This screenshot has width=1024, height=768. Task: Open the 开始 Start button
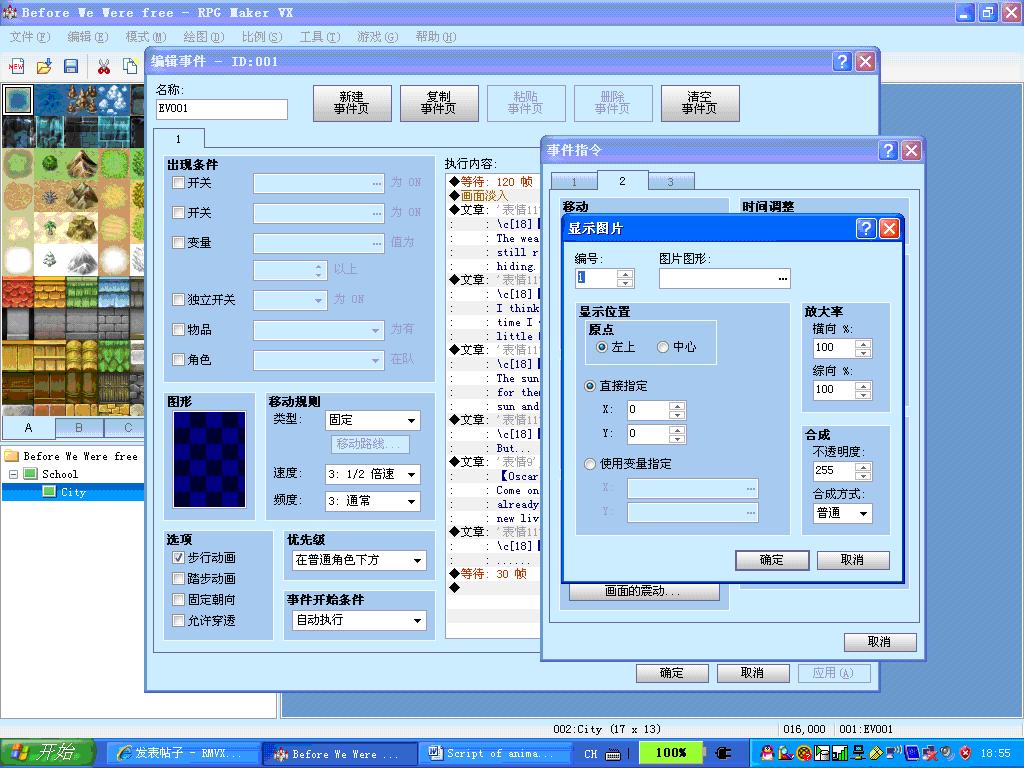48,752
